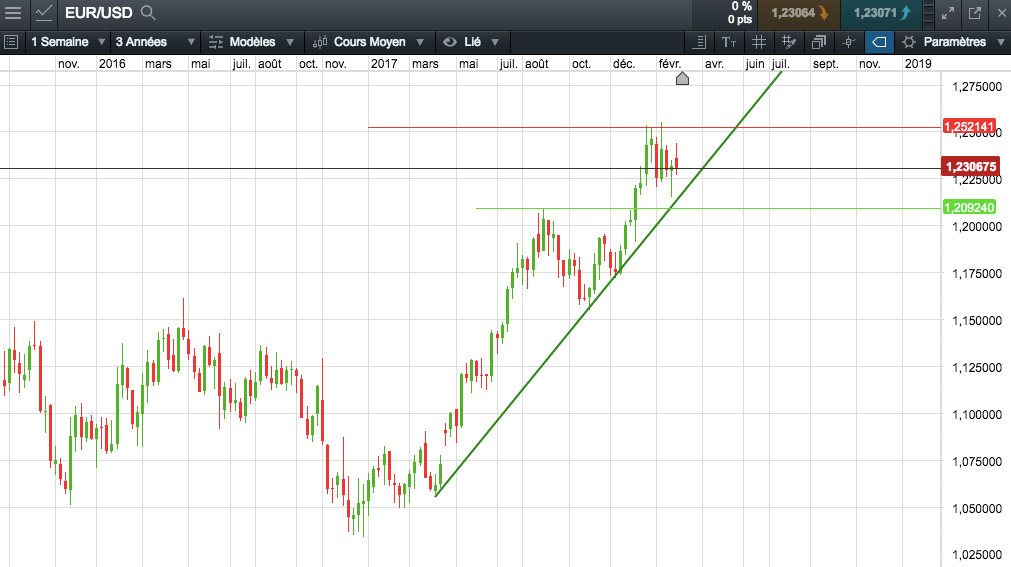Click the current price 1,230675 label

pyautogui.click(x=970, y=166)
